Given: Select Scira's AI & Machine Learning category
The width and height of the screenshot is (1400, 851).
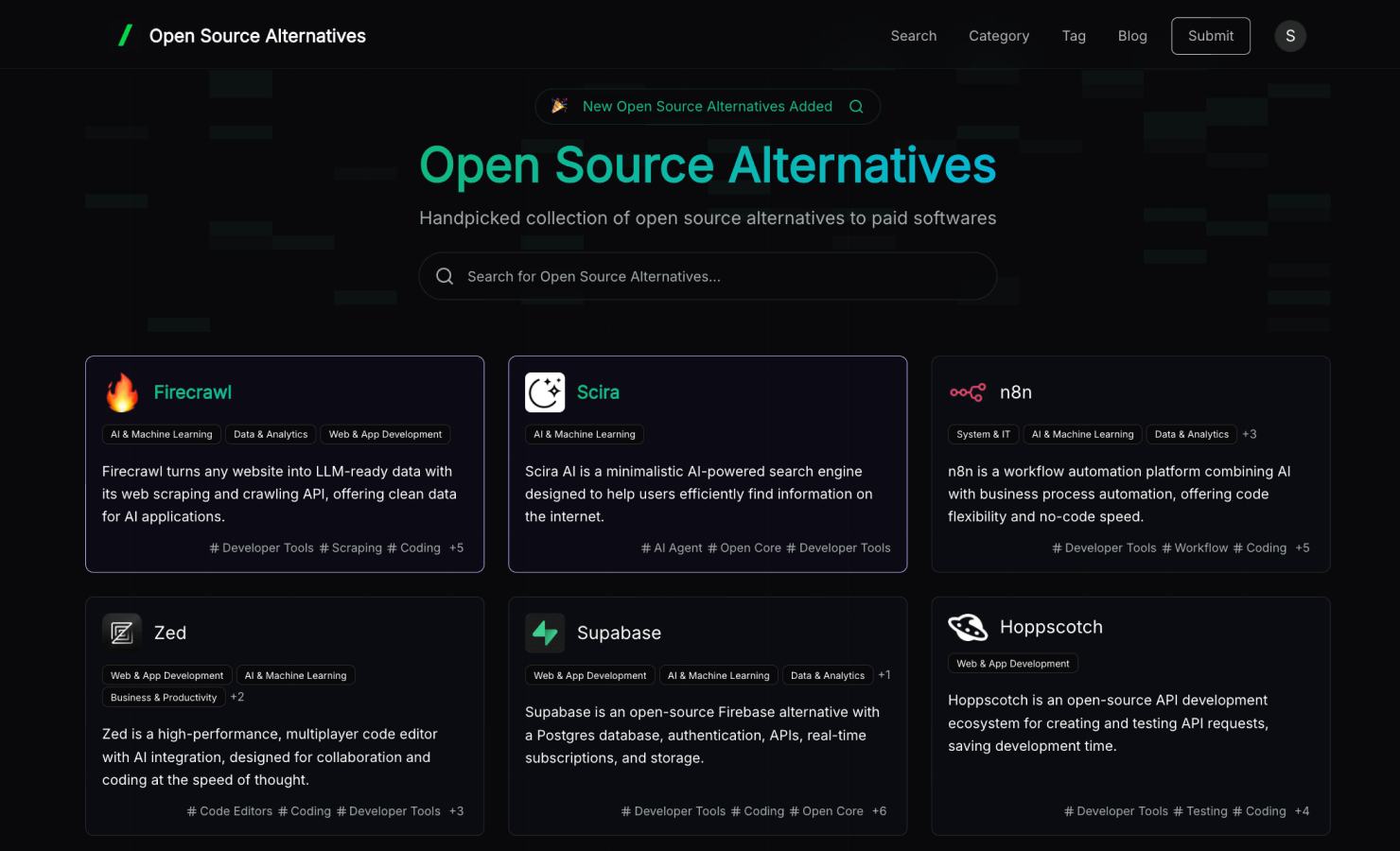Looking at the screenshot, I should (x=585, y=435).
